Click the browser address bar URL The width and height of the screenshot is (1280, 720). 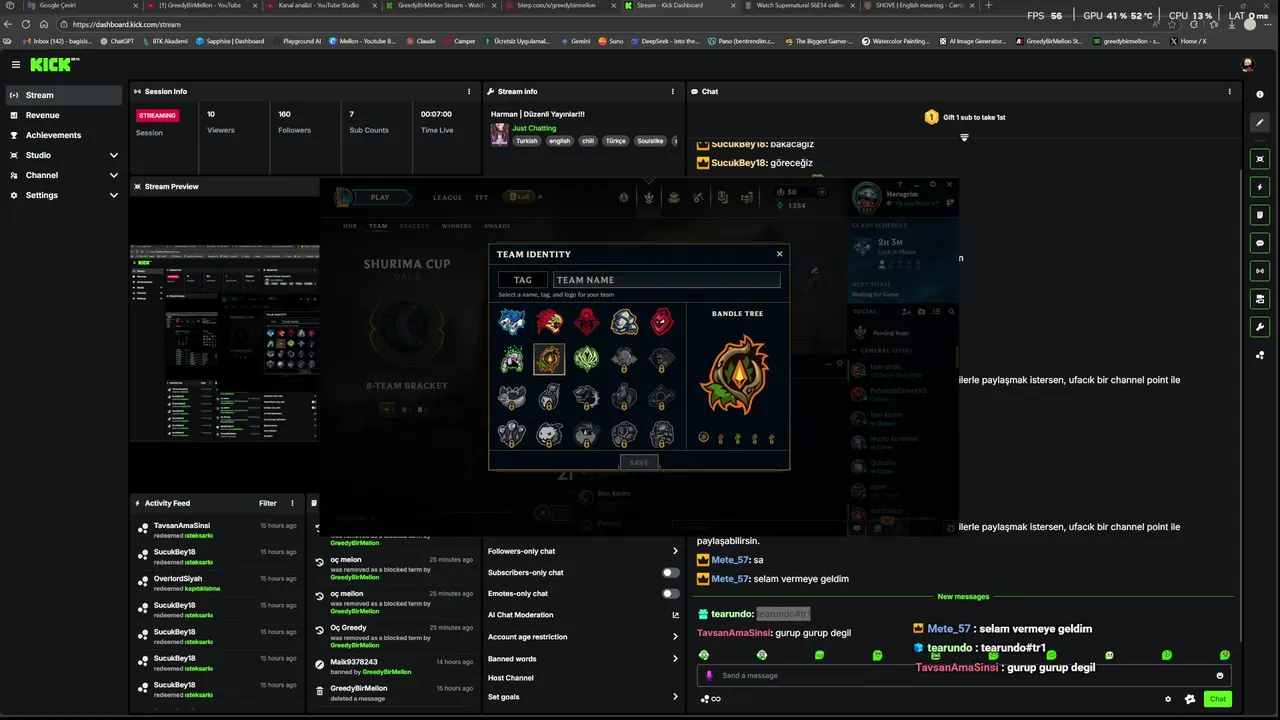127,24
